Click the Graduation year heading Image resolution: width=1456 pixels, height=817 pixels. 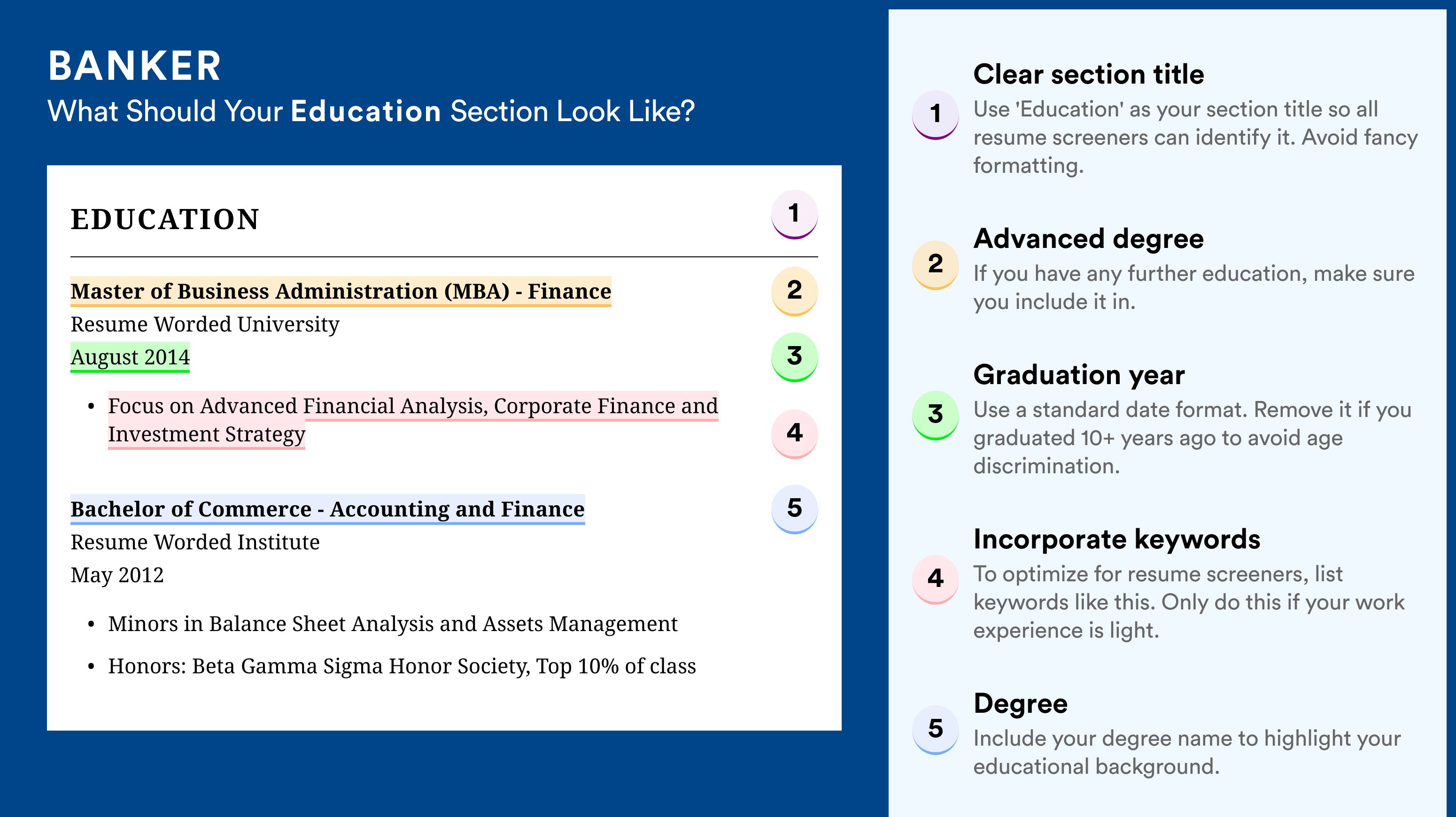pyautogui.click(x=1079, y=375)
